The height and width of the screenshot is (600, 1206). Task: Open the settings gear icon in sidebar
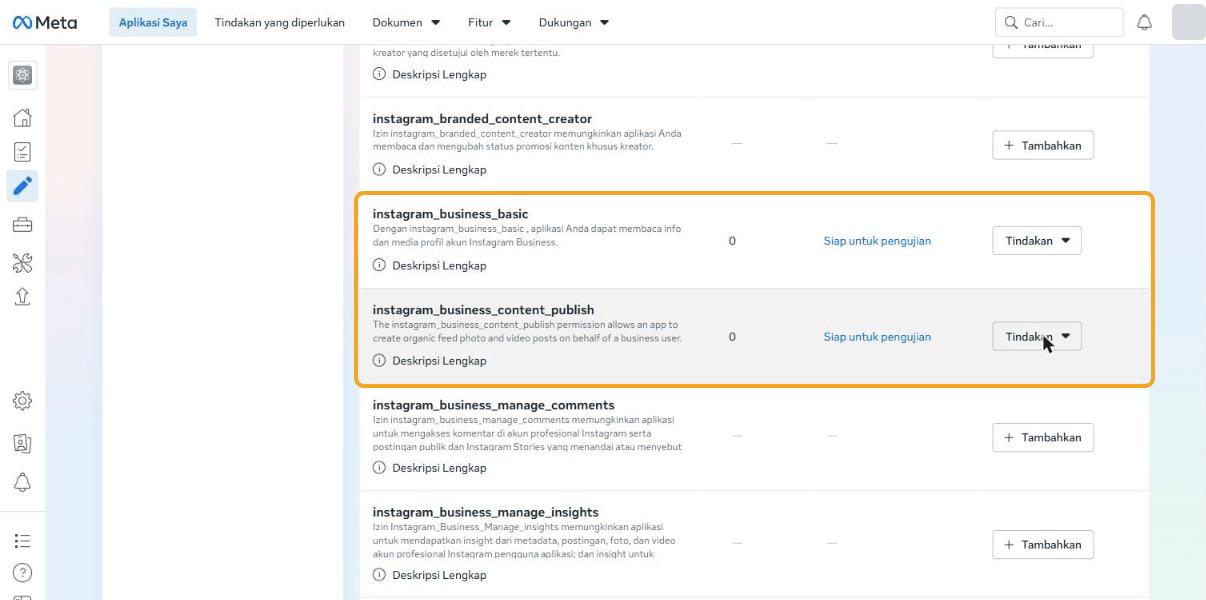coord(22,401)
